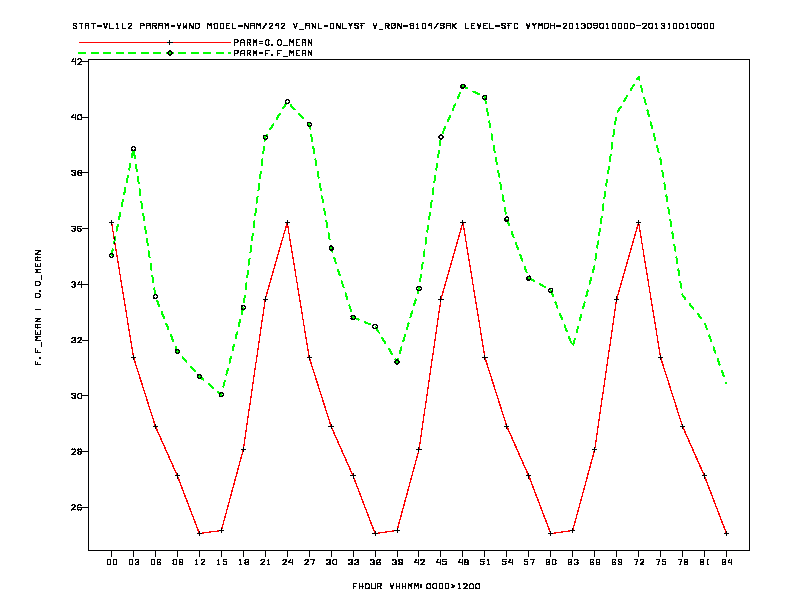
Task: Click y-axis tick label 30
Action: pyautogui.click(x=76, y=396)
